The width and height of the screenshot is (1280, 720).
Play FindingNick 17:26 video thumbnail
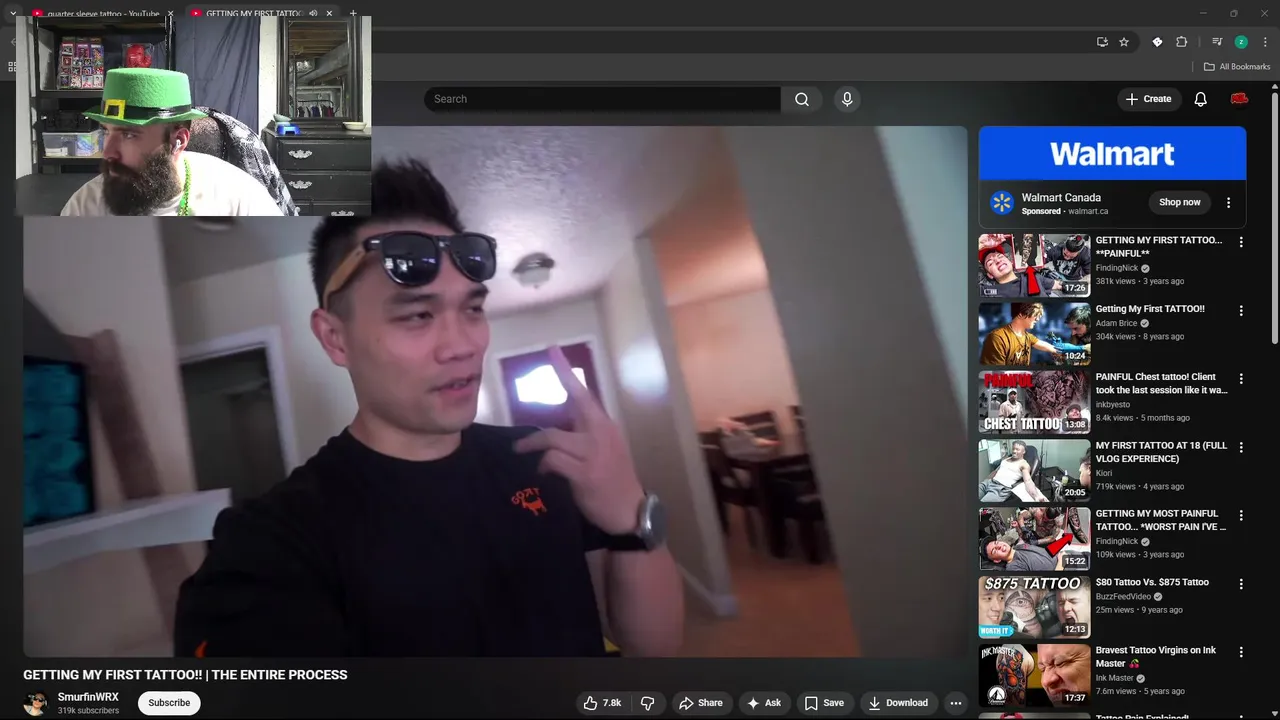(1034, 265)
